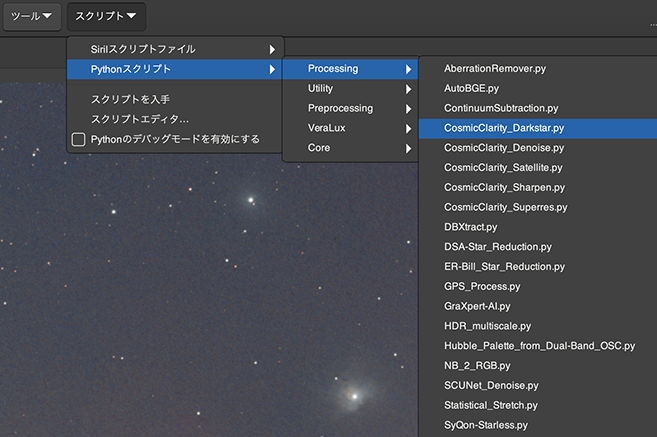Image resolution: width=657 pixels, height=437 pixels.
Task: Run AberrationRemover.py script
Action: pyautogui.click(x=494, y=68)
